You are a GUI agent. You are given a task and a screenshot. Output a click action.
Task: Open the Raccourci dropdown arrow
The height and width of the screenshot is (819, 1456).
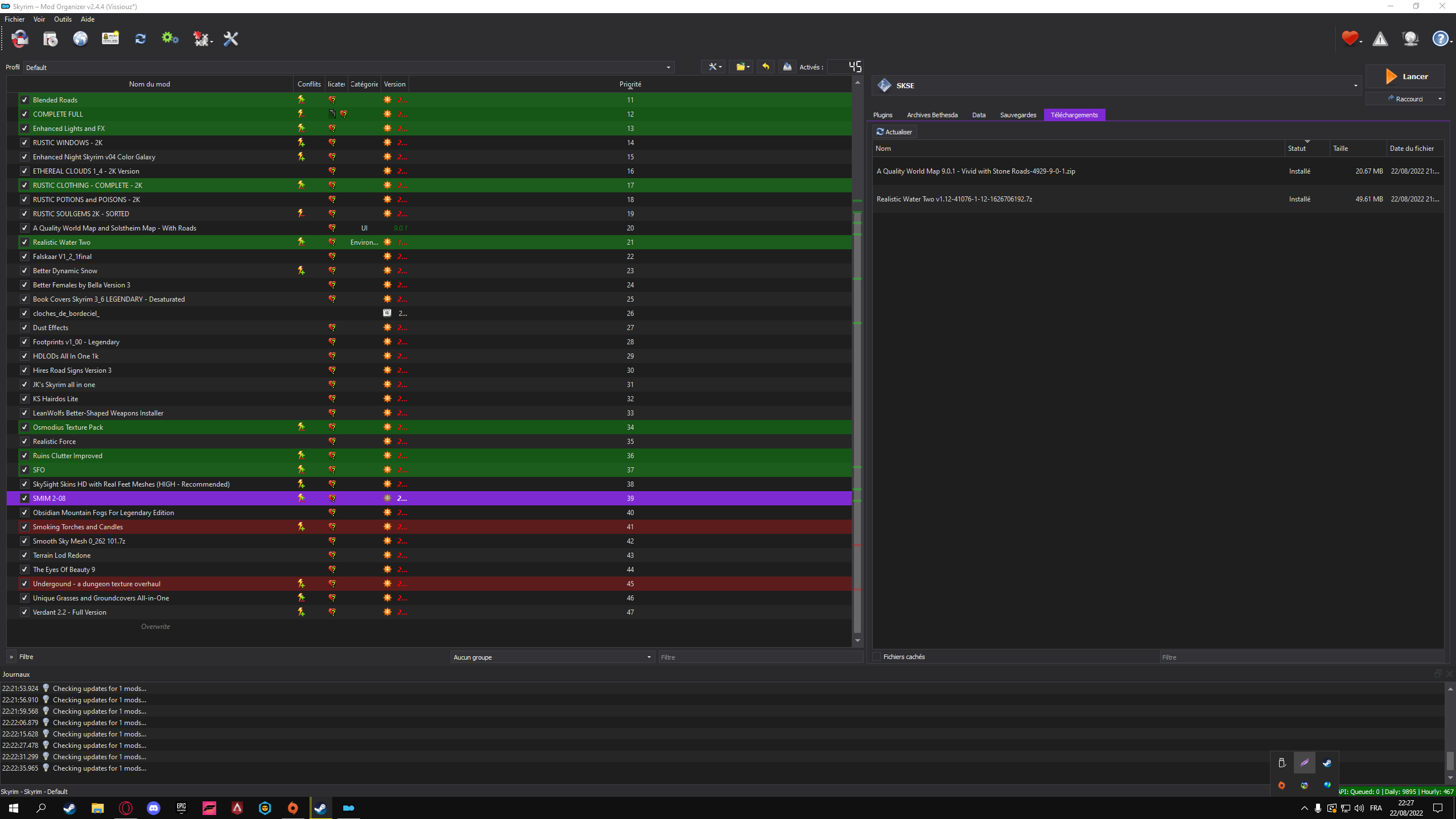tap(1440, 99)
